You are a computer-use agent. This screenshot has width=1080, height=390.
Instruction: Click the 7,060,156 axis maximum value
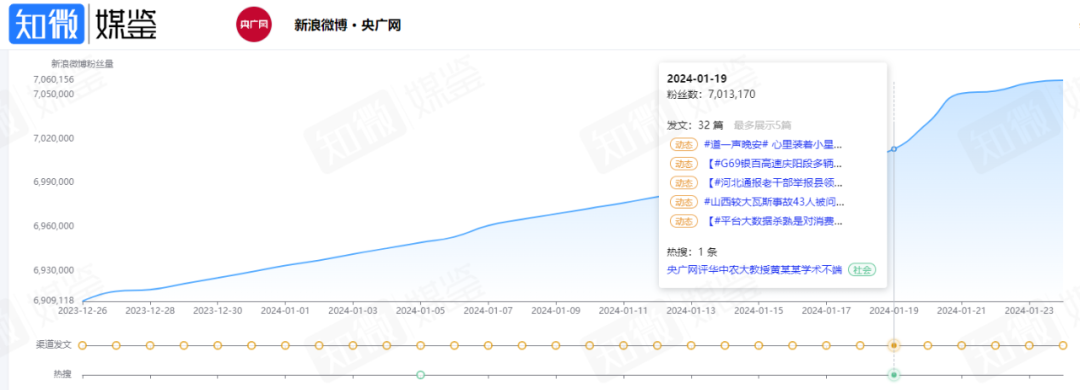pyautogui.click(x=54, y=80)
